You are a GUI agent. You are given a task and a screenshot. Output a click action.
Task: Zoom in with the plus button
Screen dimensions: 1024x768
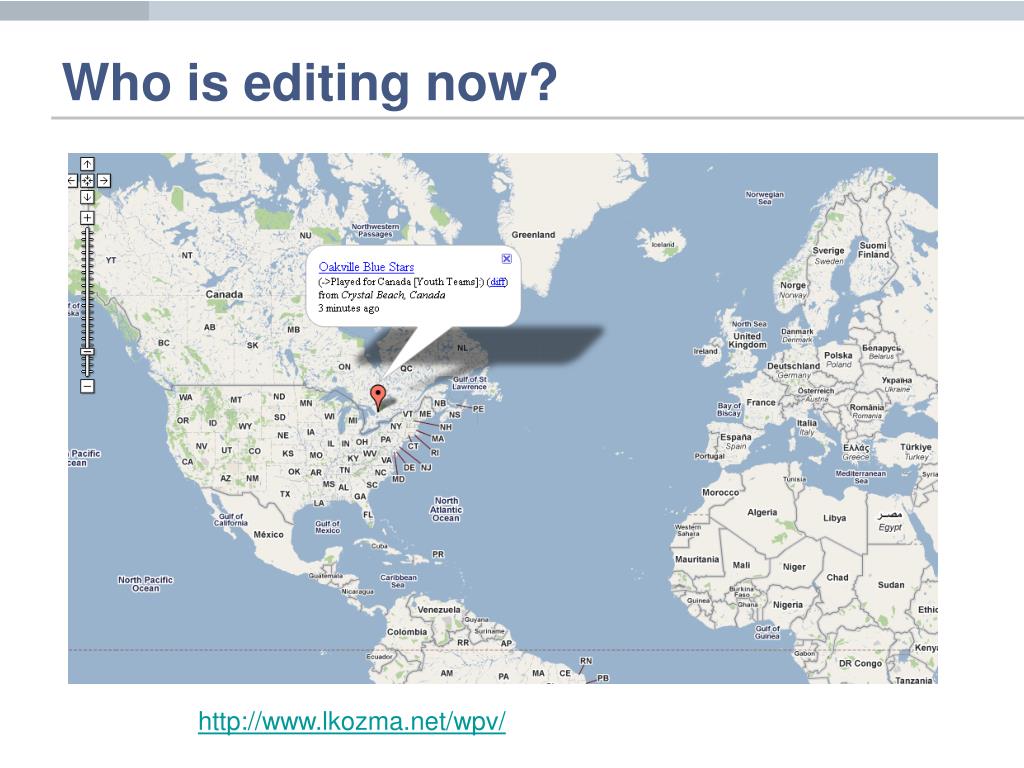pos(87,217)
